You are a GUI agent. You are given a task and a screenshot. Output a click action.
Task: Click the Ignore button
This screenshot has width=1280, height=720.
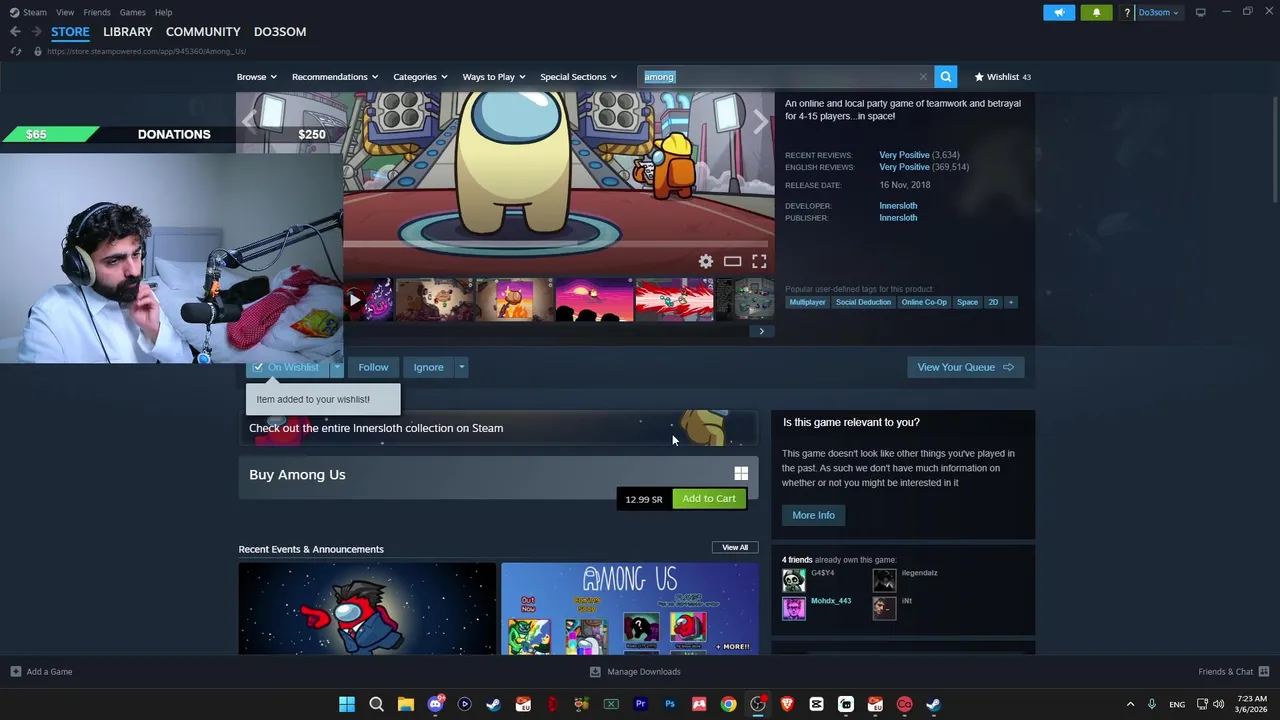(428, 367)
